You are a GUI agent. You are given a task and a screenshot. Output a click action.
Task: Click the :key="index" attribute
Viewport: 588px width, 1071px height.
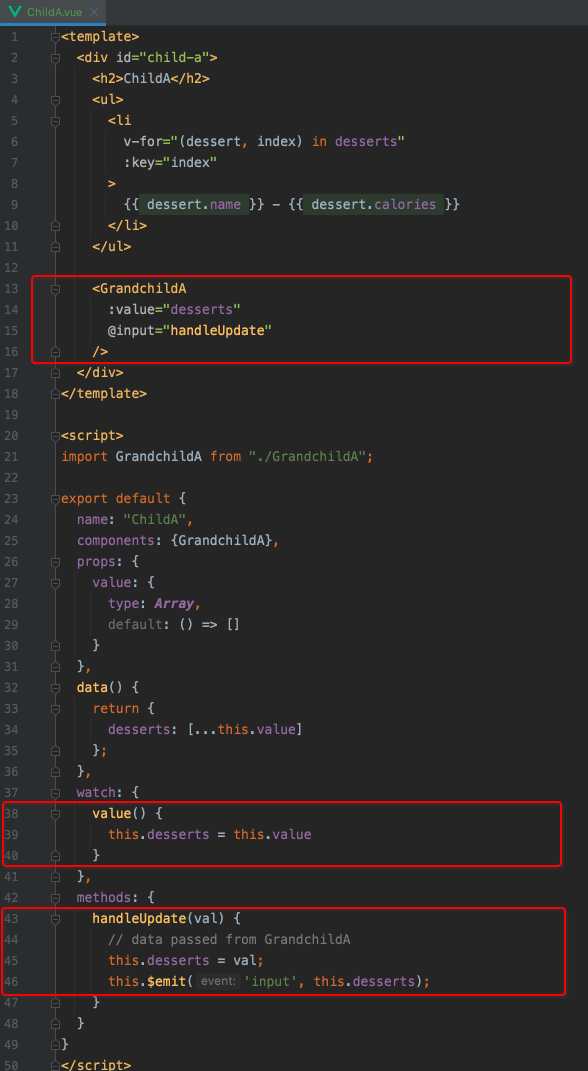point(170,163)
